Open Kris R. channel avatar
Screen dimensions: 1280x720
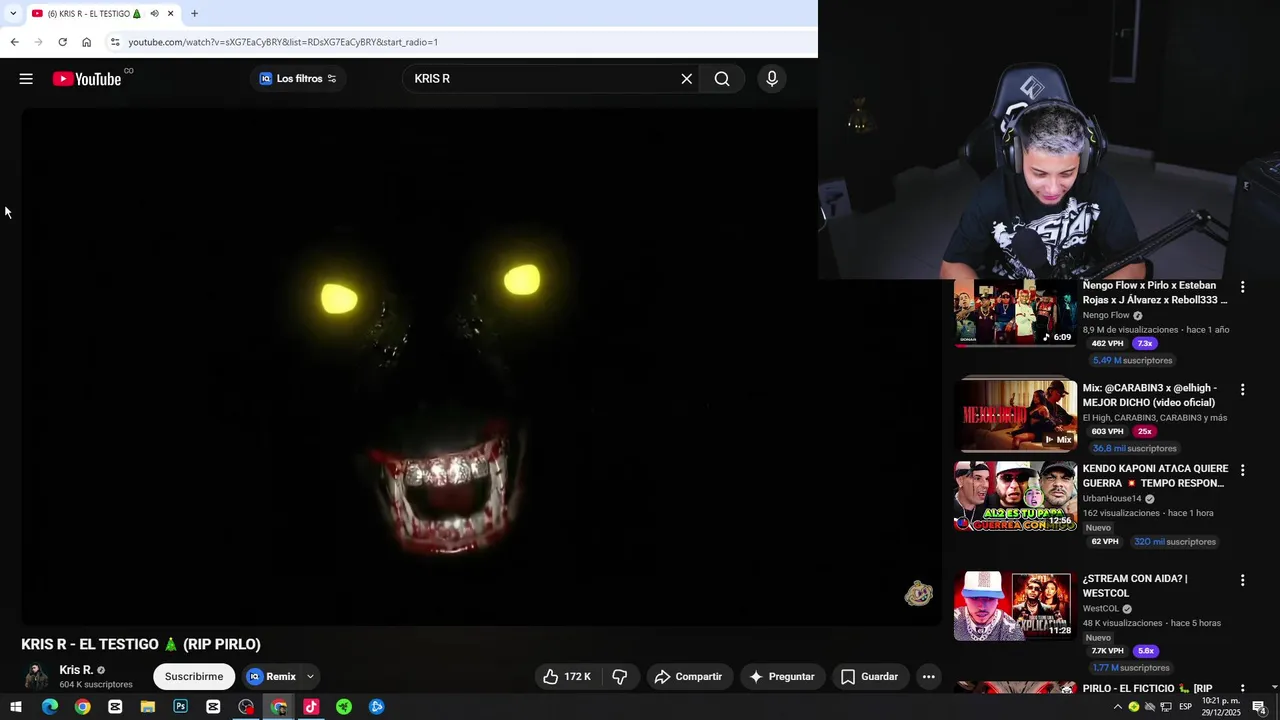(x=36, y=676)
